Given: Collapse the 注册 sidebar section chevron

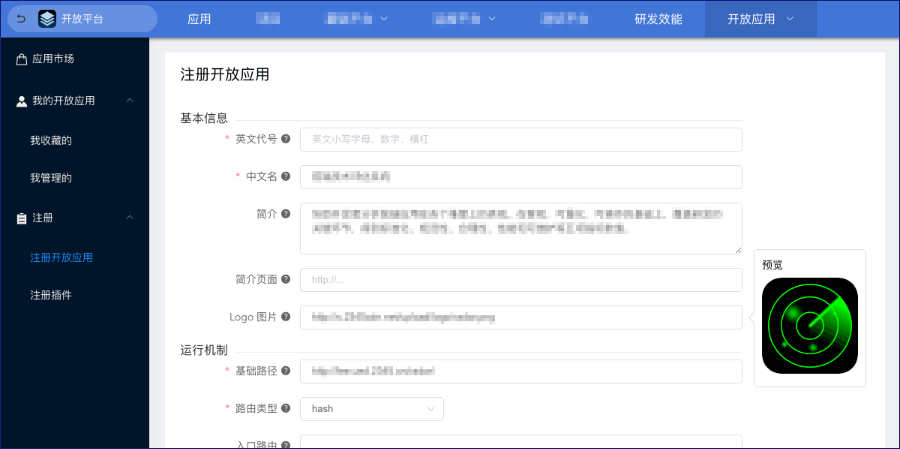Looking at the screenshot, I should point(130,218).
